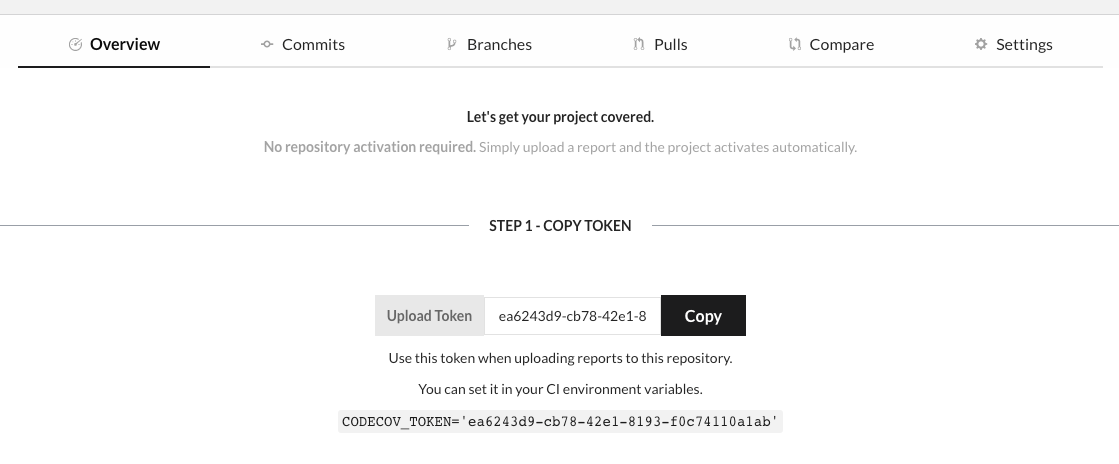Switch to the Commits tab label
Screen dimensions: 1119x464
click(x=313, y=44)
